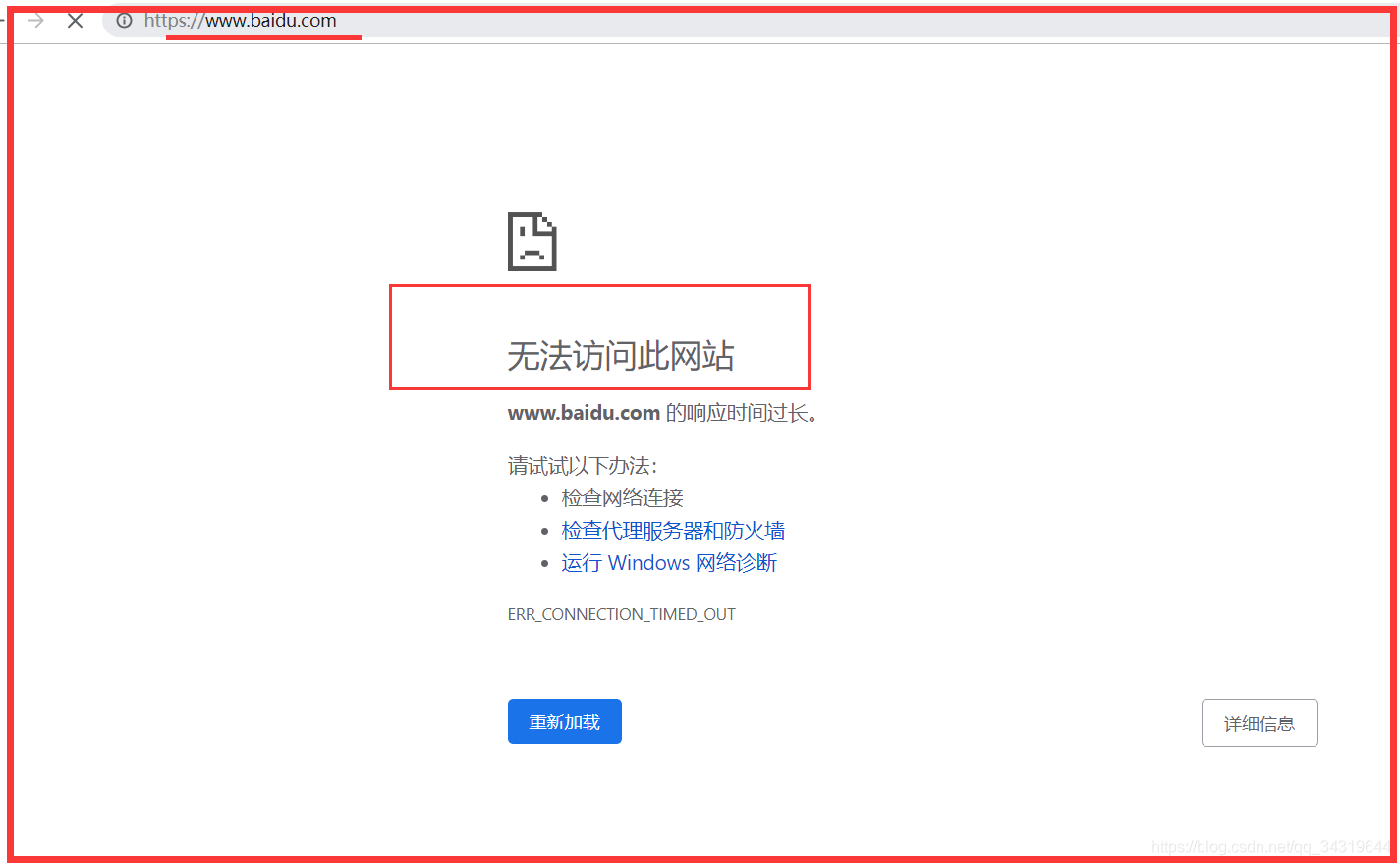This screenshot has width=1400, height=865.
Task: Select the 检查网络连接 list item
Action: [623, 498]
